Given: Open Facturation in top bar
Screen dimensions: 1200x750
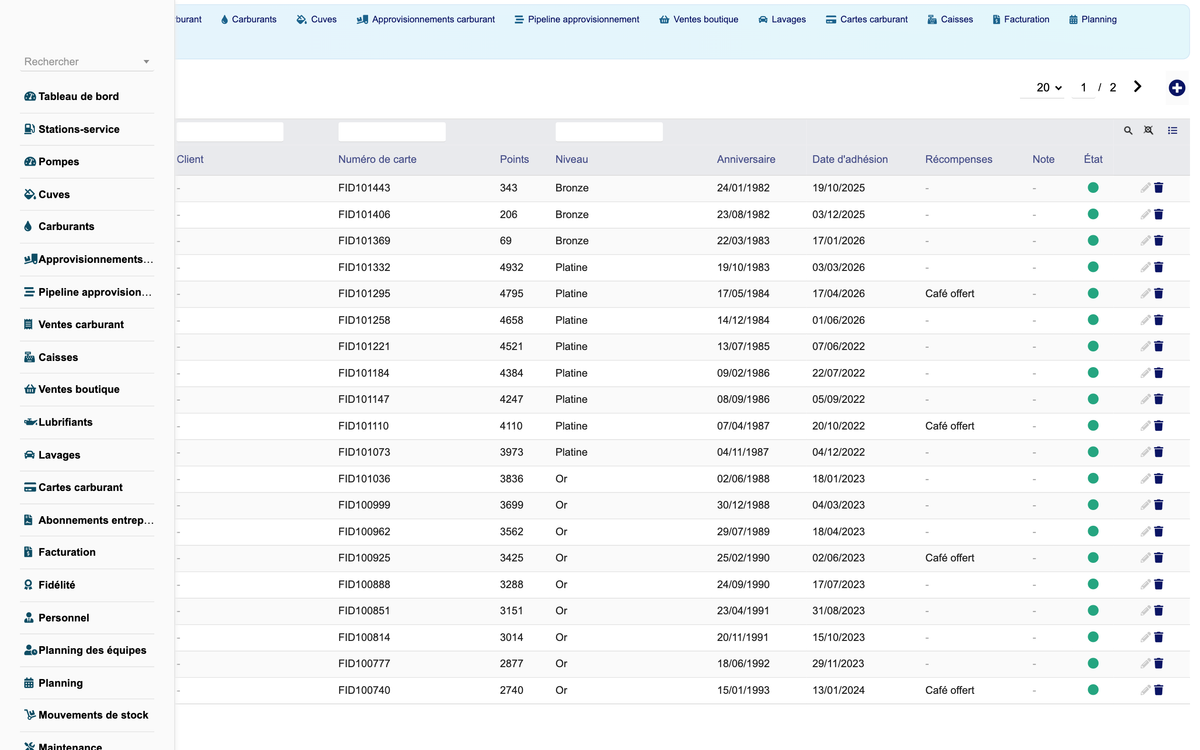Looking at the screenshot, I should point(1021,19).
